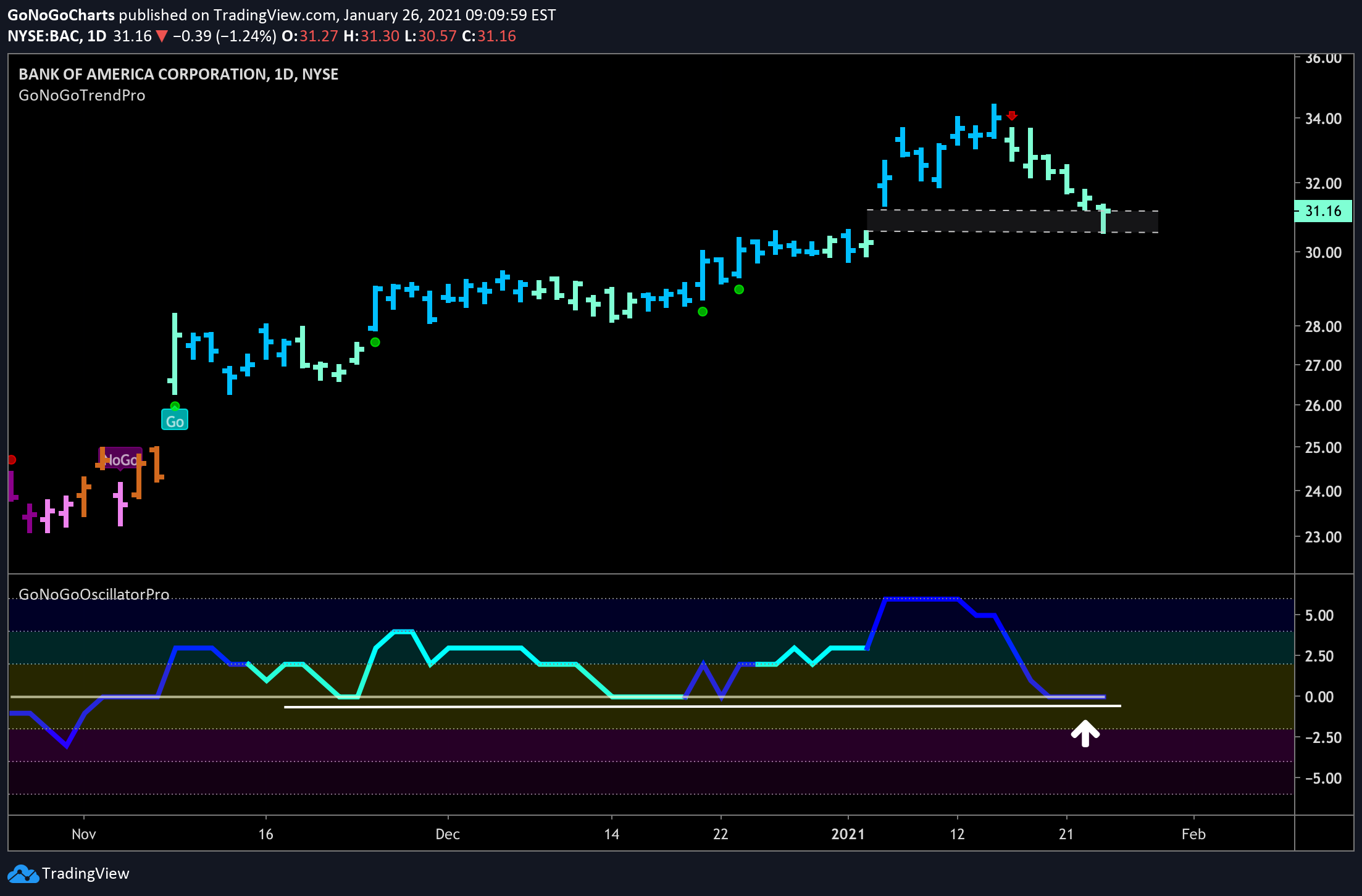Click the low price value L:30.57
This screenshot has width=1362, height=896.
point(430,36)
